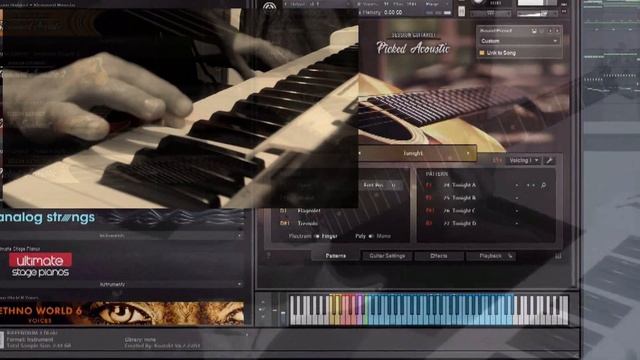Click the save preset icon in the preset box
This screenshot has height=360, width=640.
click(533, 31)
